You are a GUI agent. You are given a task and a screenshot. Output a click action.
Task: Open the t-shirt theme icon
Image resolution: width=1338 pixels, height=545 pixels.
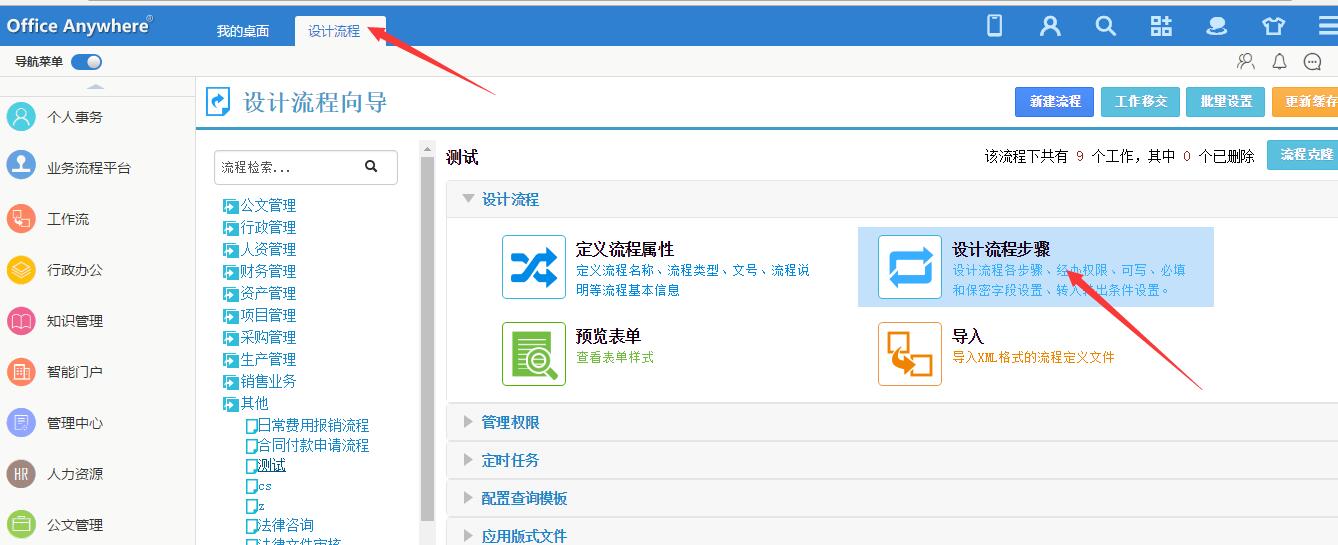click(1273, 26)
